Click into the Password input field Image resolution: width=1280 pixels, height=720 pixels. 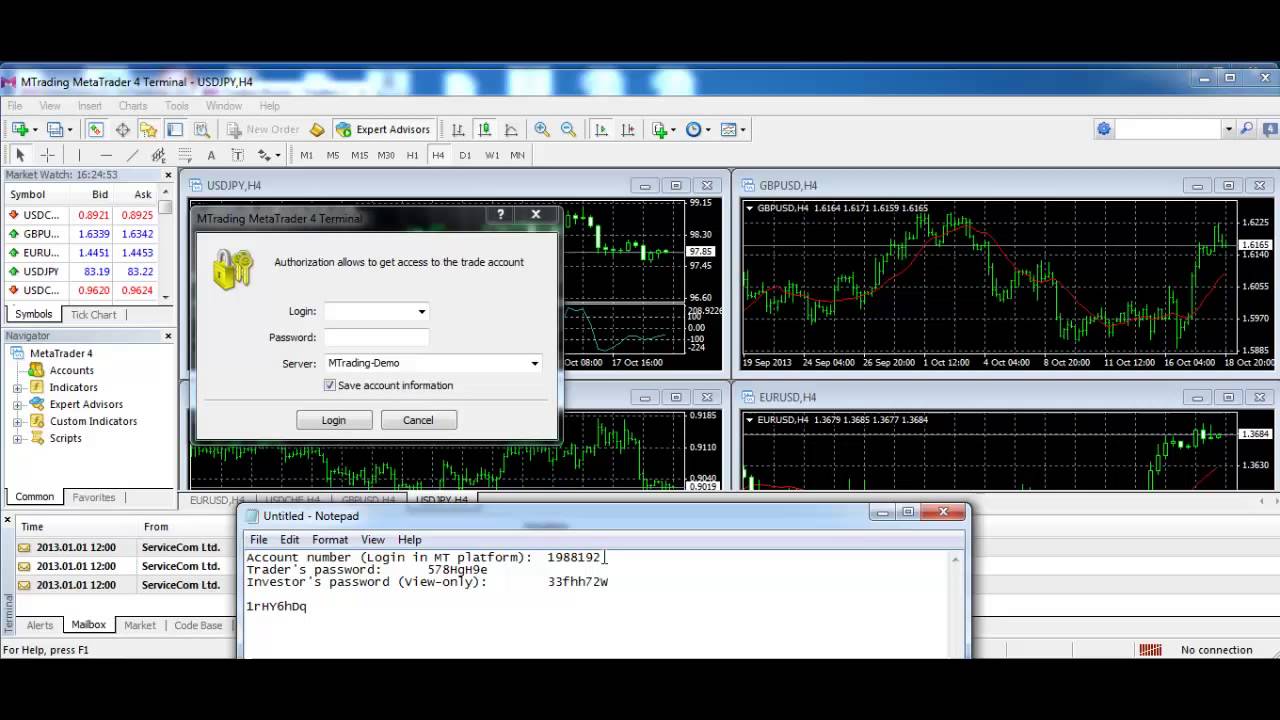tap(376, 337)
